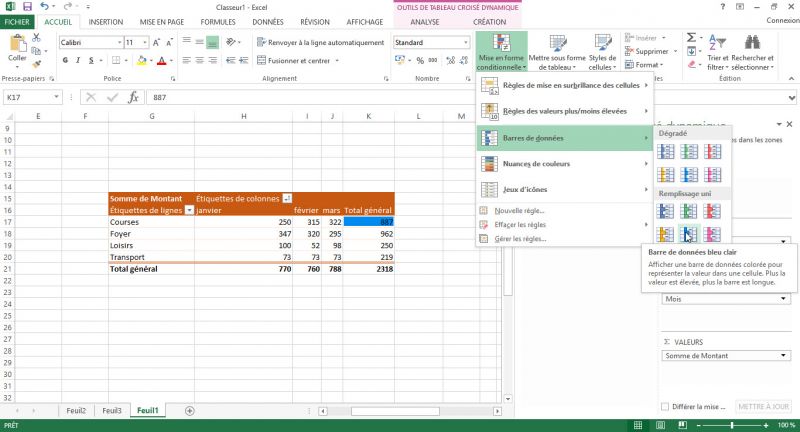Click the Save icon in quick access toolbar
This screenshot has width=800, height=432.
coord(27,7)
